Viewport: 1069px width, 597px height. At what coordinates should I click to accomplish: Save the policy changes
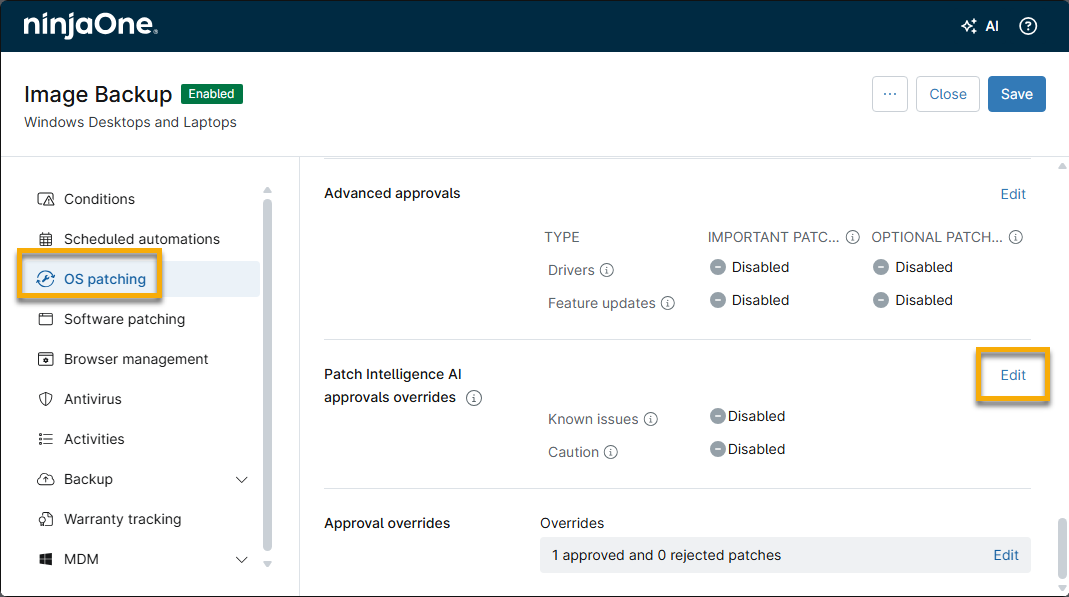click(1017, 94)
